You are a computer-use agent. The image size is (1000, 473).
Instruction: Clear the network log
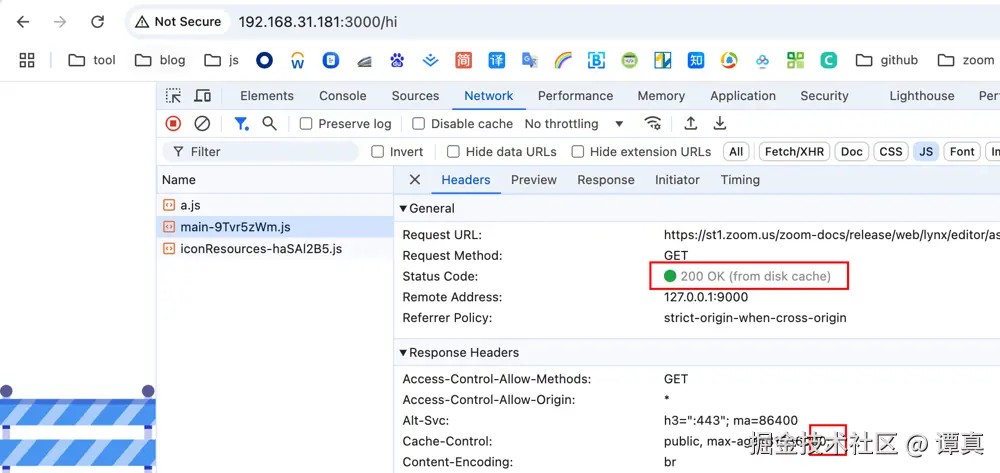click(202, 124)
